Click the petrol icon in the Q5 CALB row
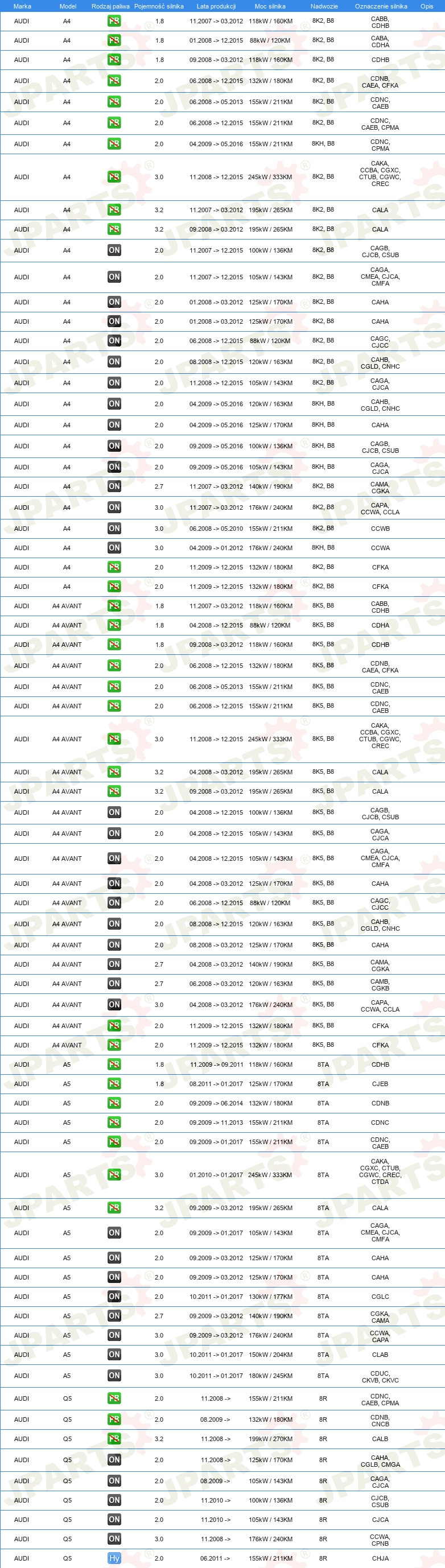445x1568 pixels. click(x=114, y=1439)
